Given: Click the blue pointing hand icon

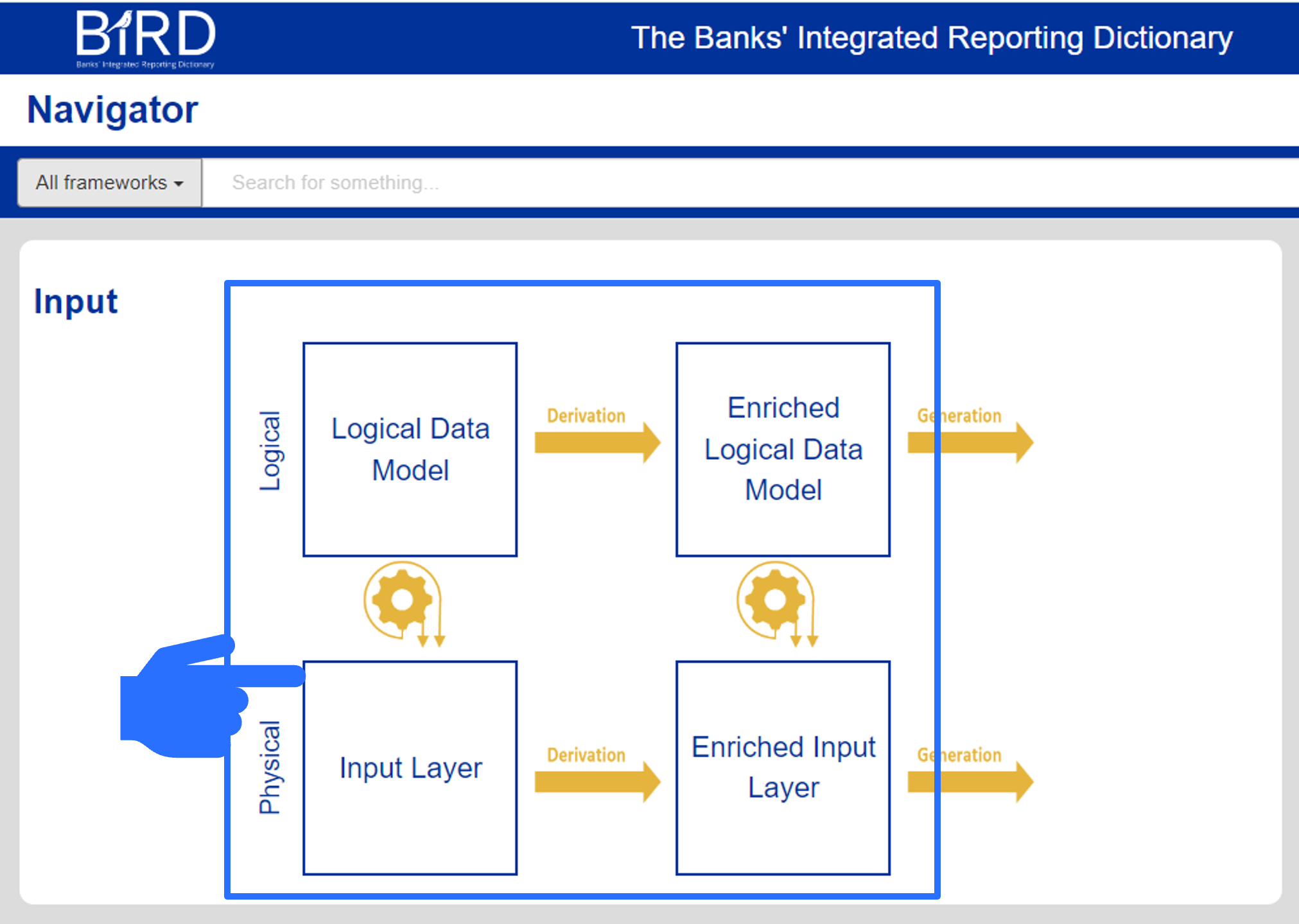Looking at the screenshot, I should [x=193, y=700].
